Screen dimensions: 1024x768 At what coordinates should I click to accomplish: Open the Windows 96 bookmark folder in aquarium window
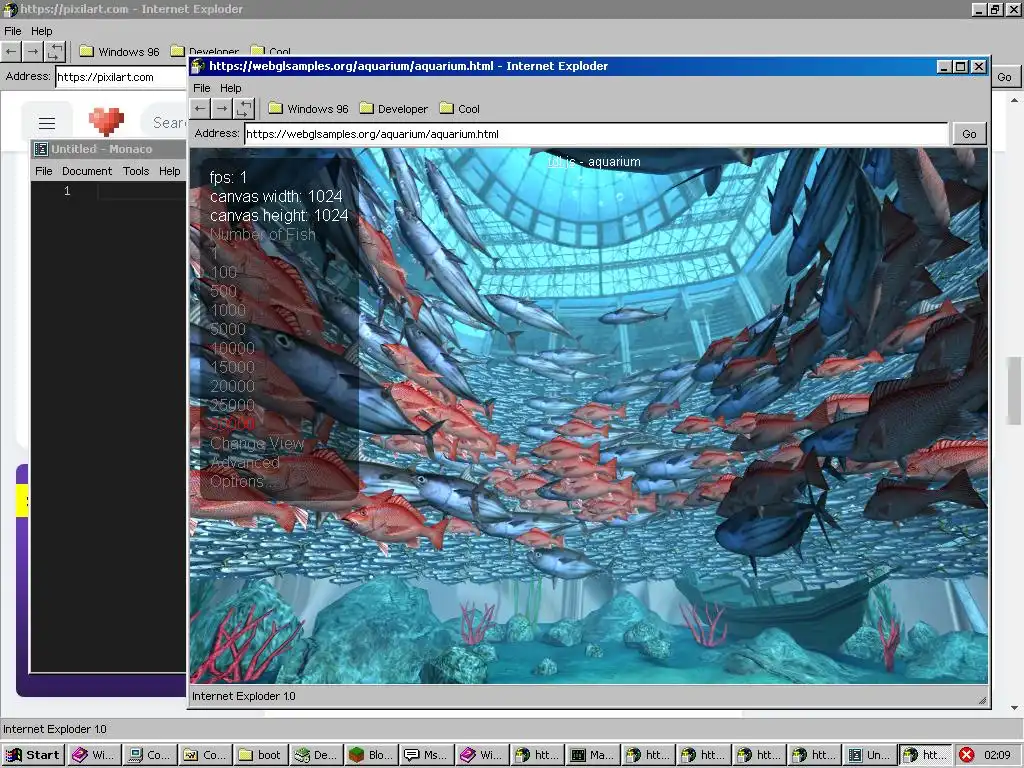pos(308,108)
